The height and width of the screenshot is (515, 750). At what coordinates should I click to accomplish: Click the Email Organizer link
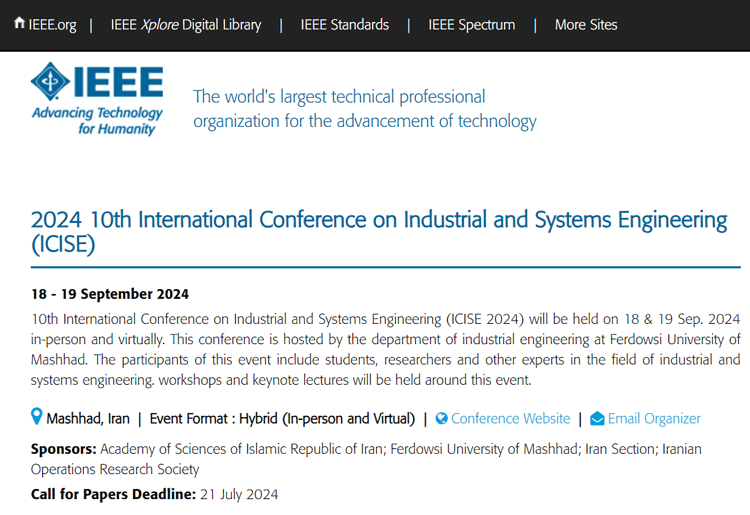654,418
